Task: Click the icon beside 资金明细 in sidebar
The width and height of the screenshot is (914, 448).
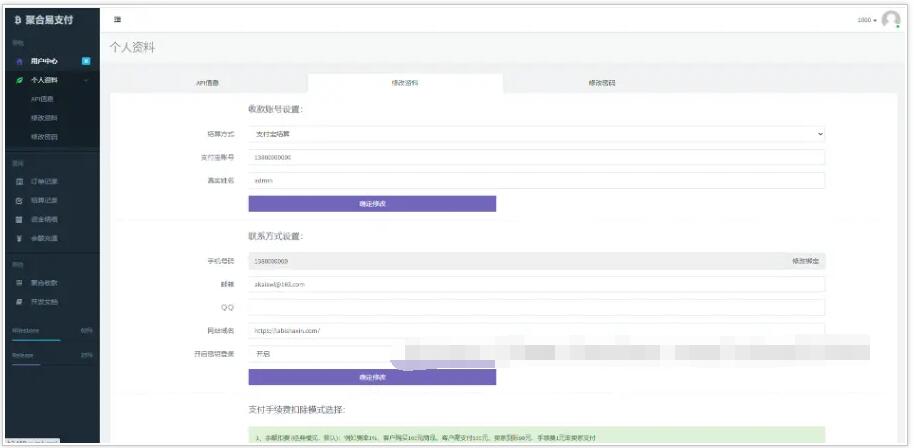Action: 19,220
